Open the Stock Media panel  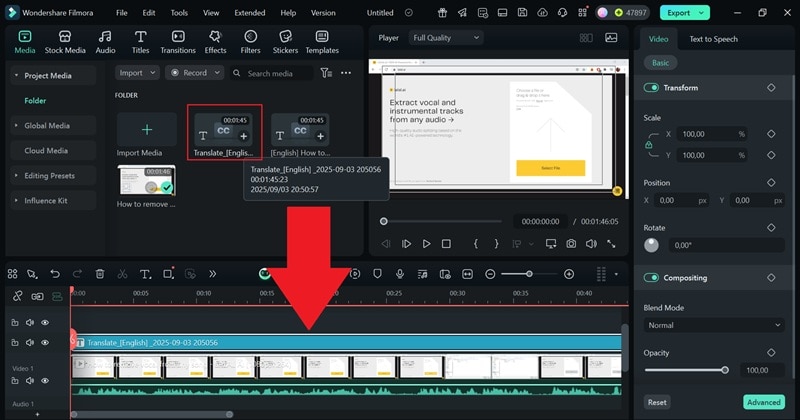[x=65, y=42]
